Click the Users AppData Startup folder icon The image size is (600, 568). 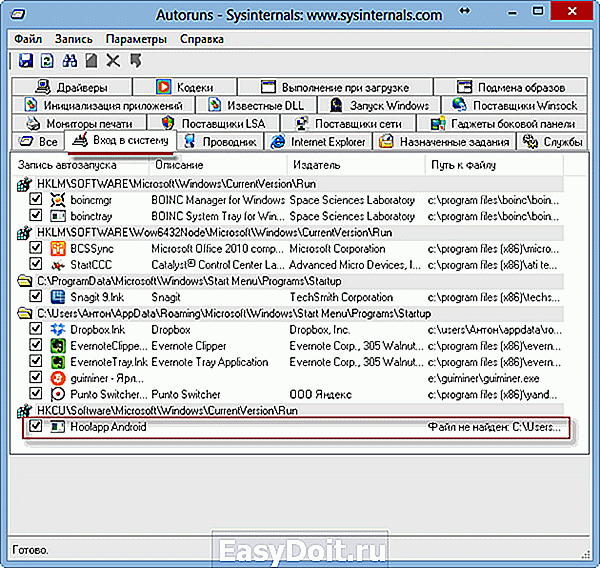coord(24,313)
